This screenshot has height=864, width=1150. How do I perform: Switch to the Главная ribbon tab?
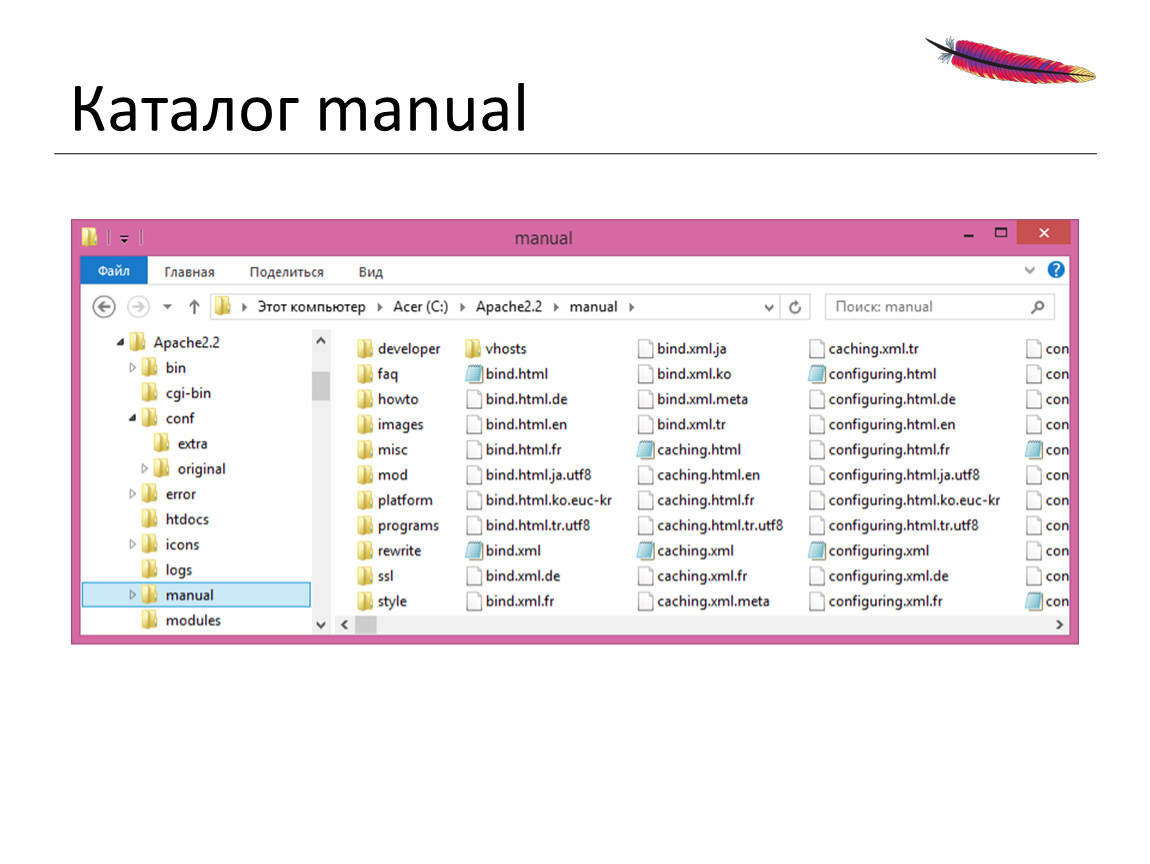(x=189, y=272)
